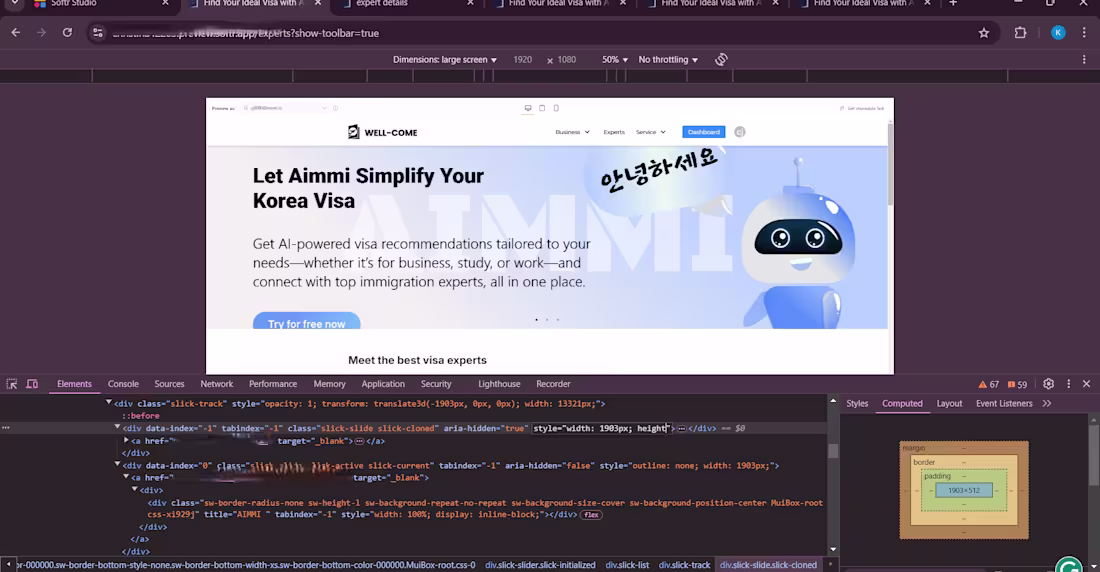Viewport: 1100px width, 572px height.
Task: Open the Styles sidebar tab
Action: click(857, 404)
